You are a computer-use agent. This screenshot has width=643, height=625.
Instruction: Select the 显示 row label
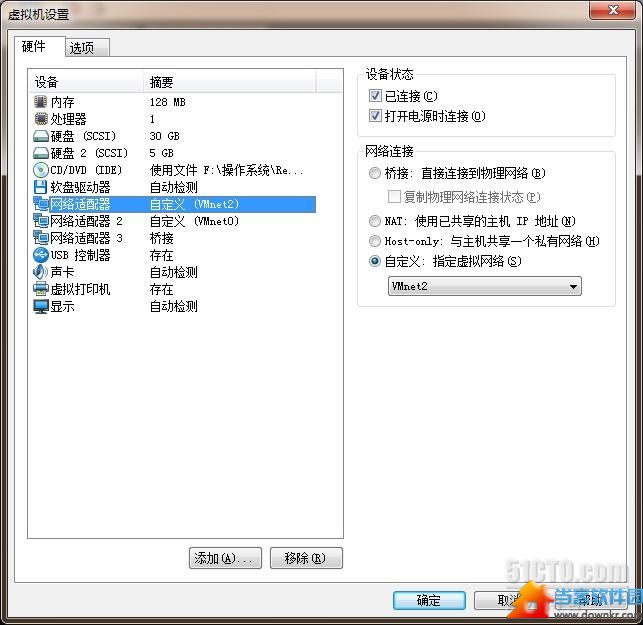pos(62,306)
